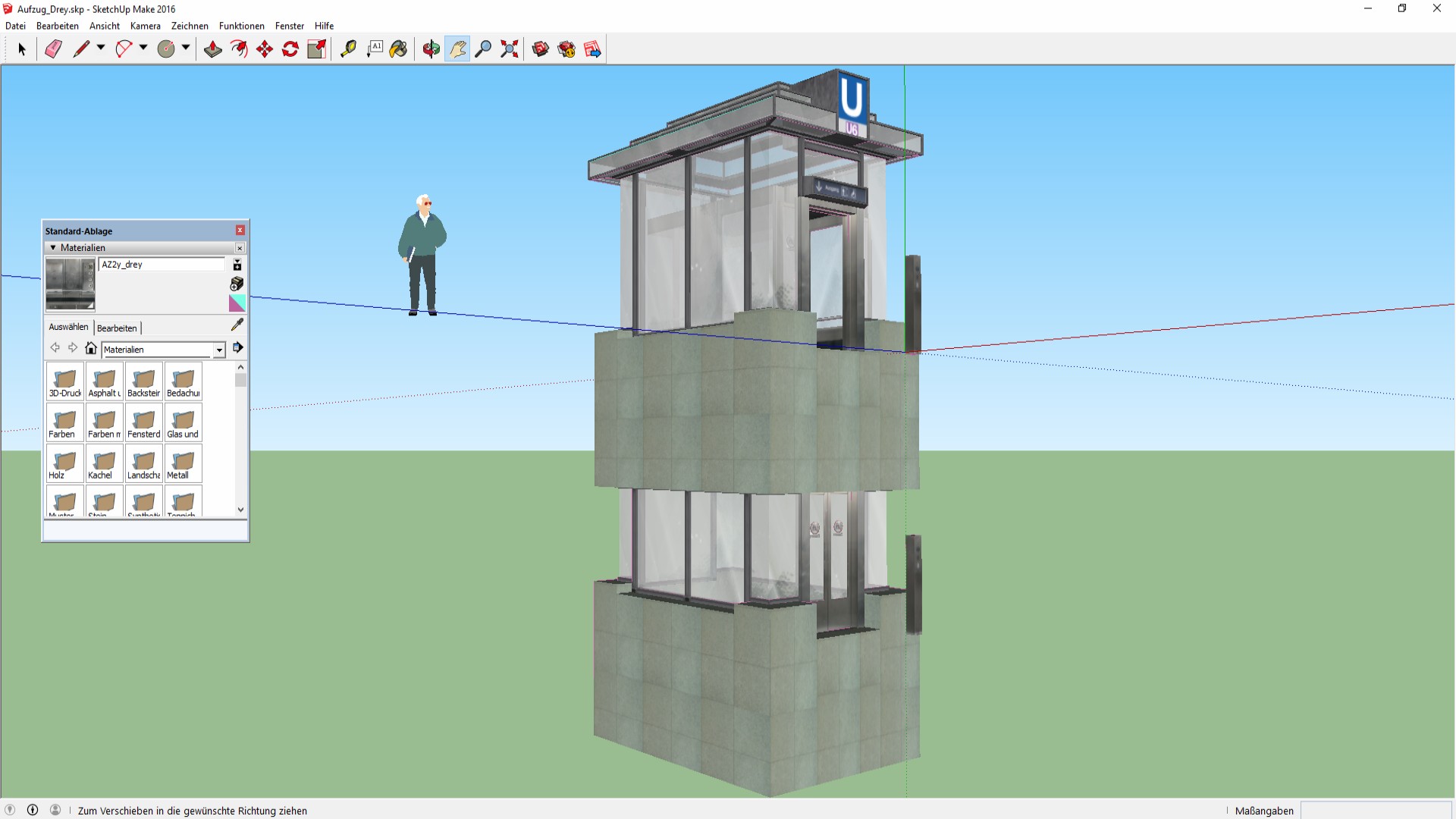The image size is (1456, 819).
Task: Open the Fenster menu
Action: 290,26
